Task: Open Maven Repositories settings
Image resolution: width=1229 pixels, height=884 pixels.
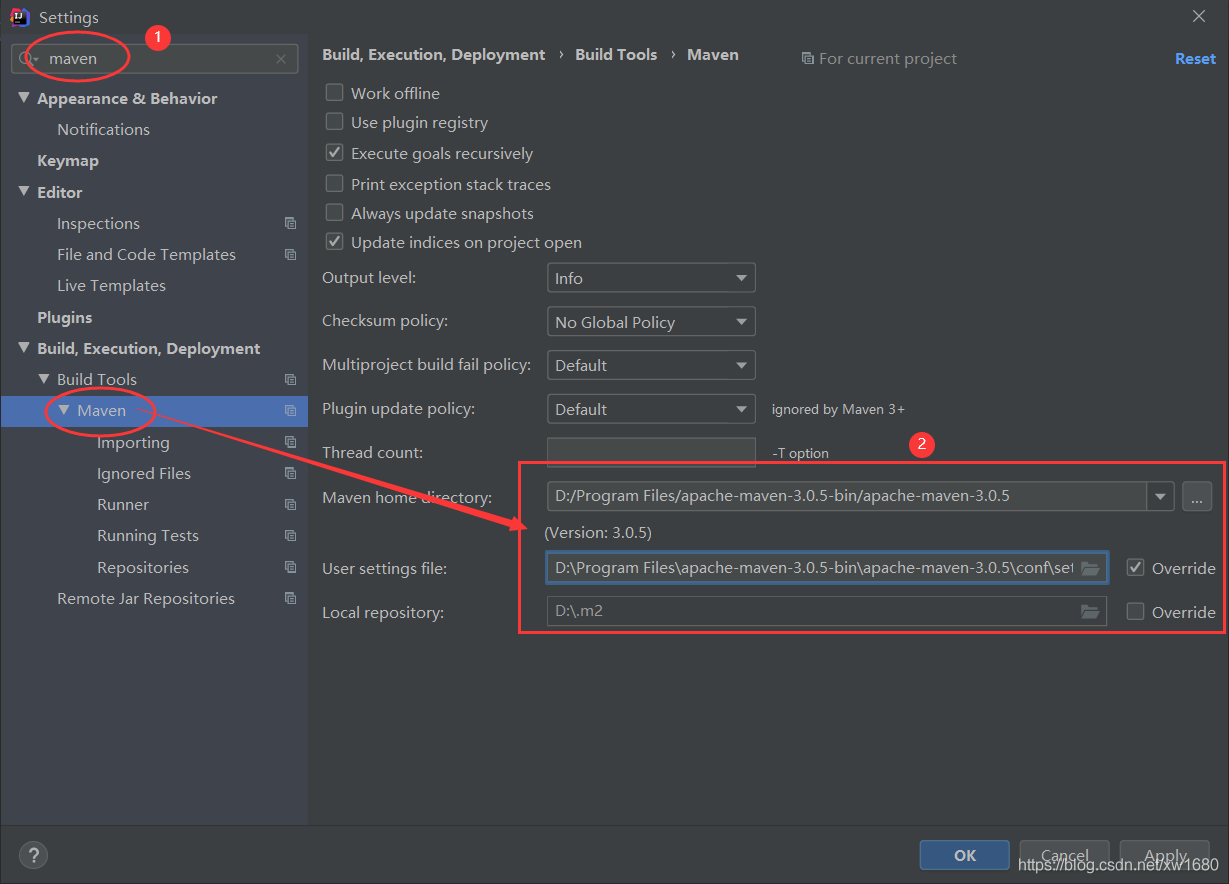Action: pos(143,567)
